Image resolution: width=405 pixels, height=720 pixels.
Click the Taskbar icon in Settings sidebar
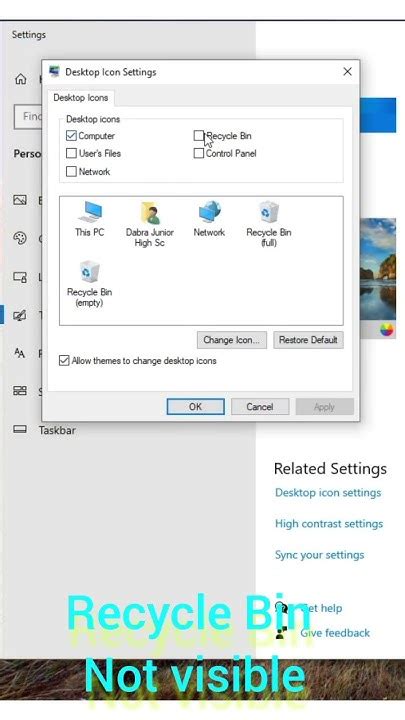pyautogui.click(x=20, y=429)
